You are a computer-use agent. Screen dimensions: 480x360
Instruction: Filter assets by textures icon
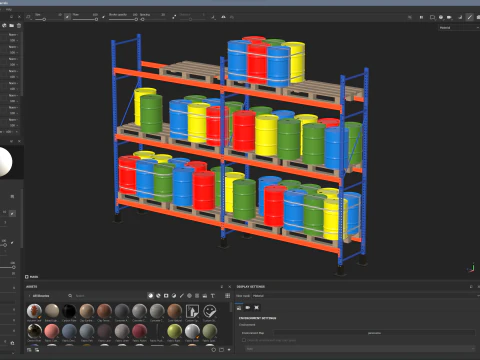click(x=197, y=296)
